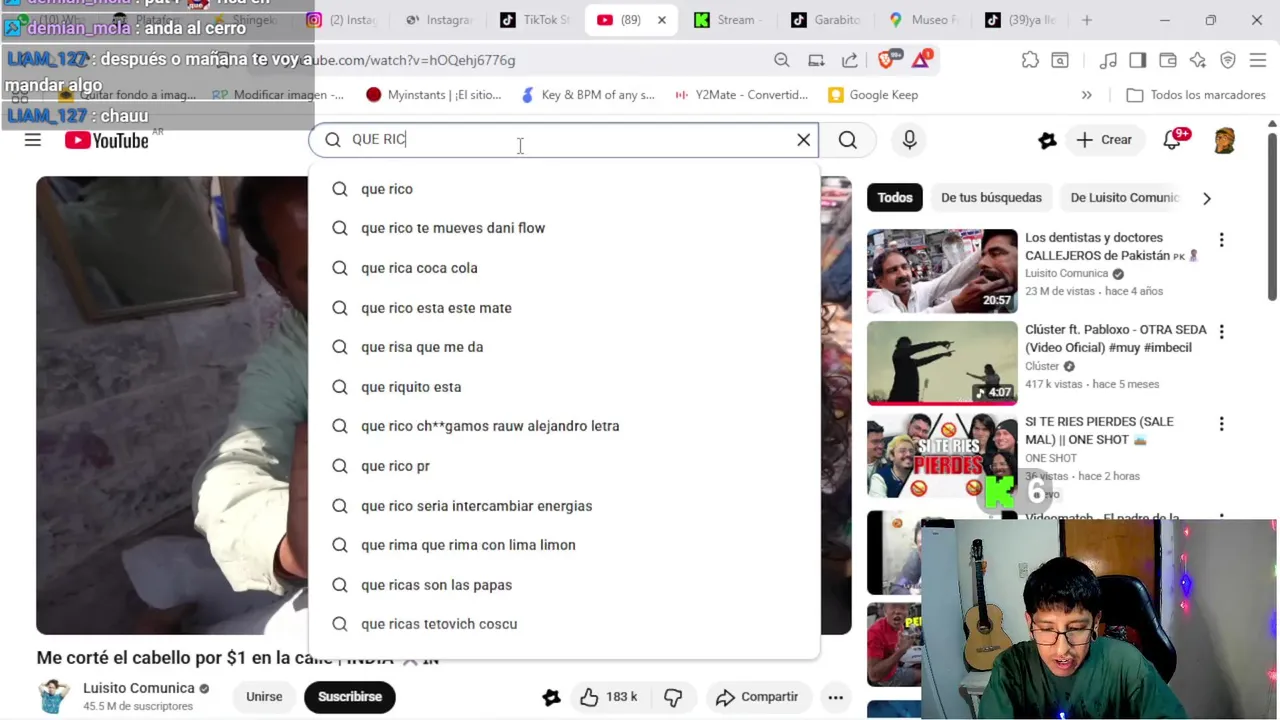Choose suggestion 'que rima que rima con lima limon'
This screenshot has height=720, width=1280.
[565, 545]
